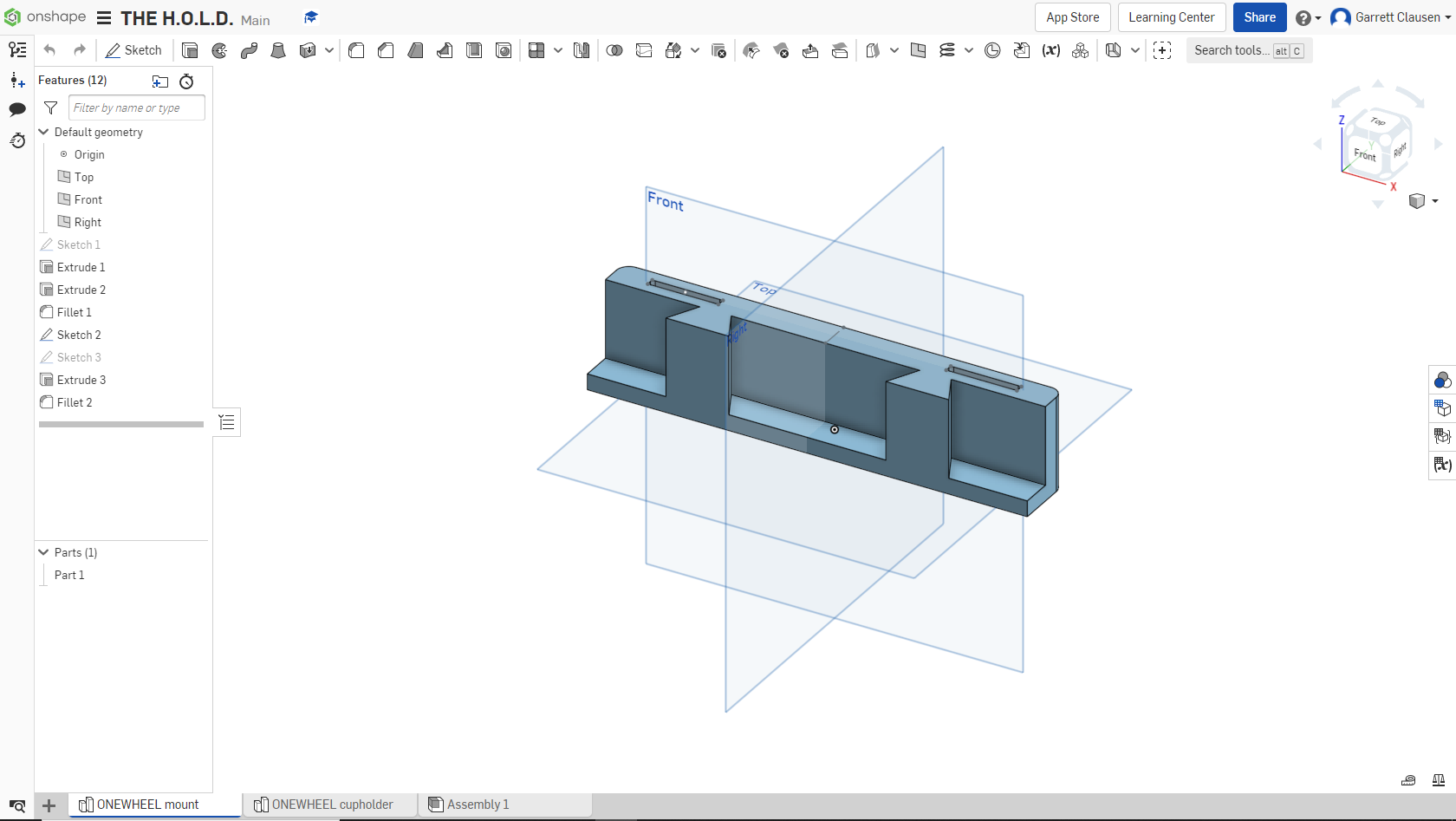
Task: Toggle the rollback list icon beside feature panel
Action: click(x=227, y=422)
